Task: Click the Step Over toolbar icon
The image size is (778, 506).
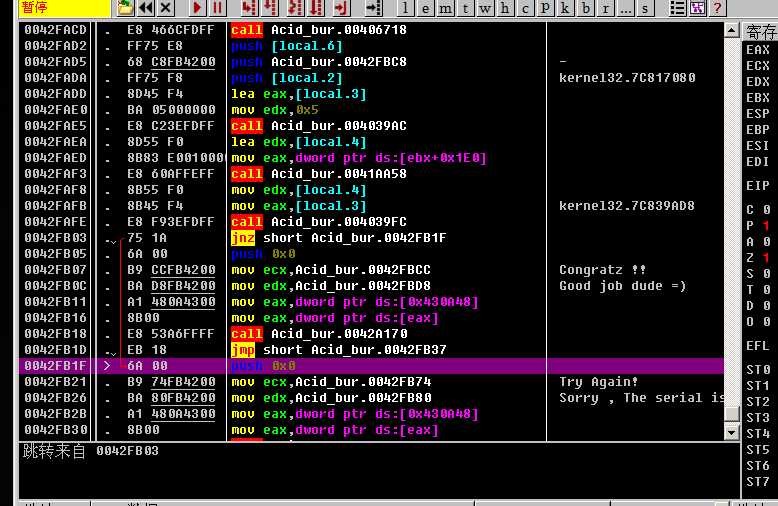Action: pyautogui.click(x=271, y=7)
